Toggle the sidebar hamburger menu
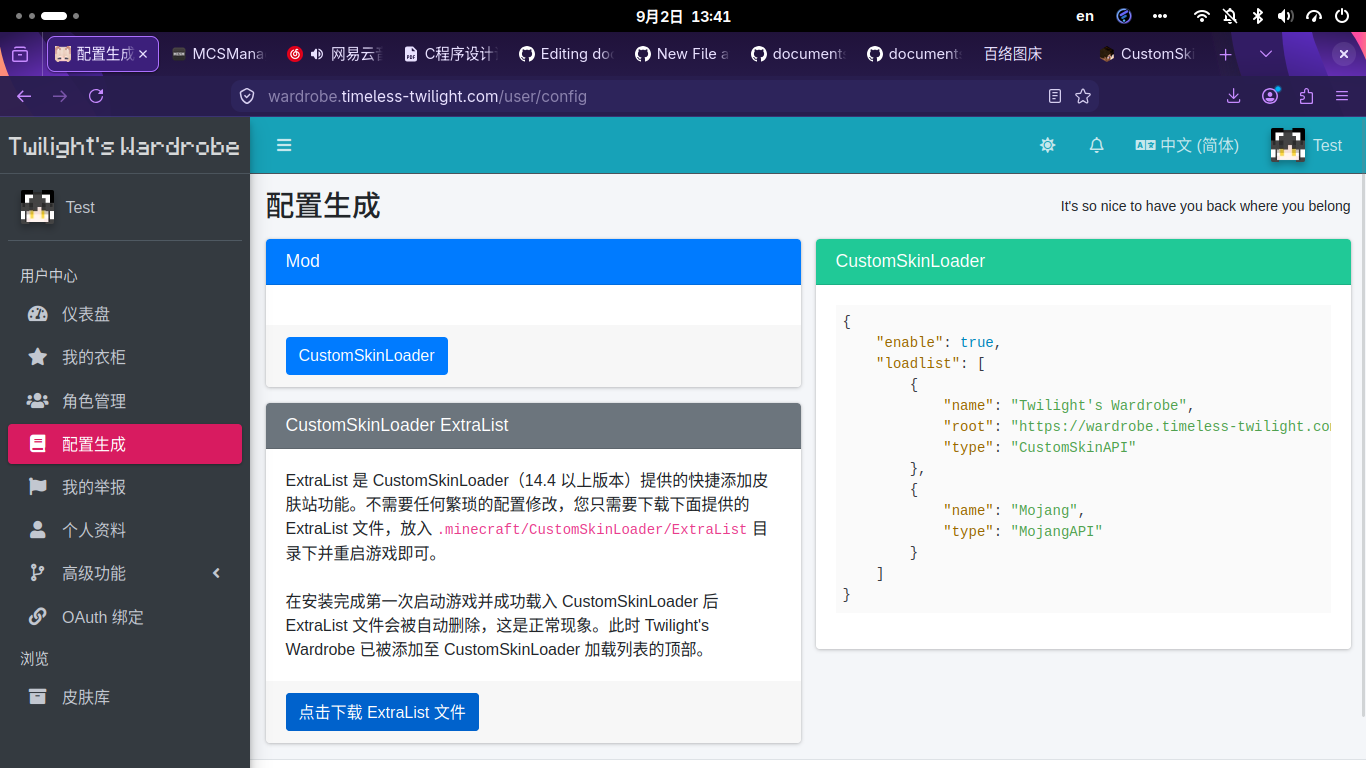 tap(284, 145)
